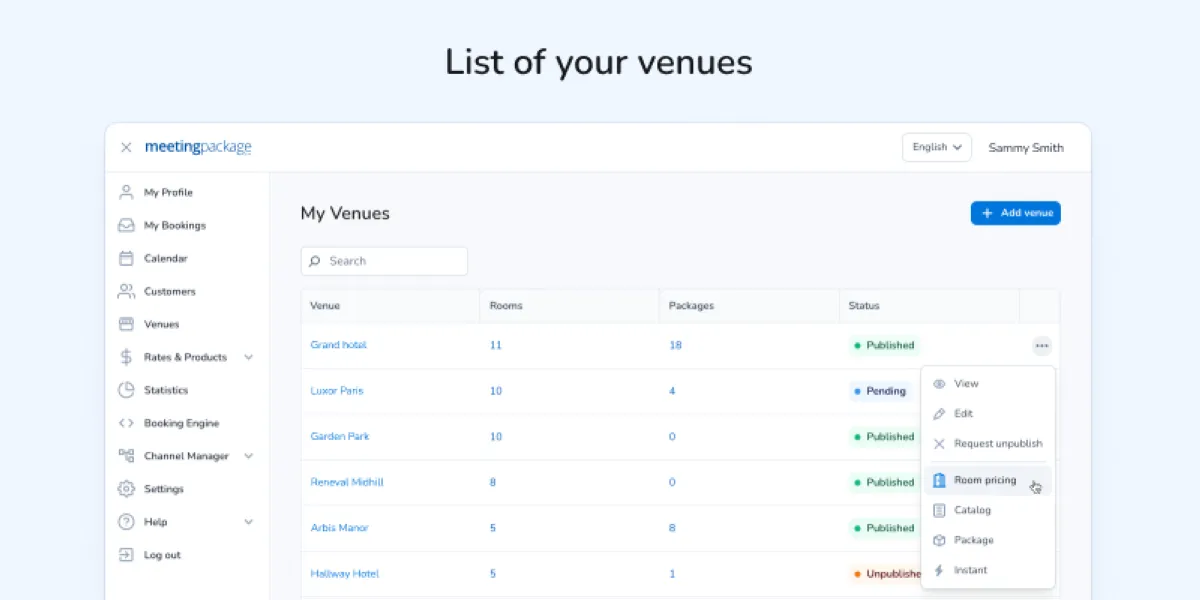Expand the Channel Manager submenu
Viewport: 1200px width, 600px height.
249,456
